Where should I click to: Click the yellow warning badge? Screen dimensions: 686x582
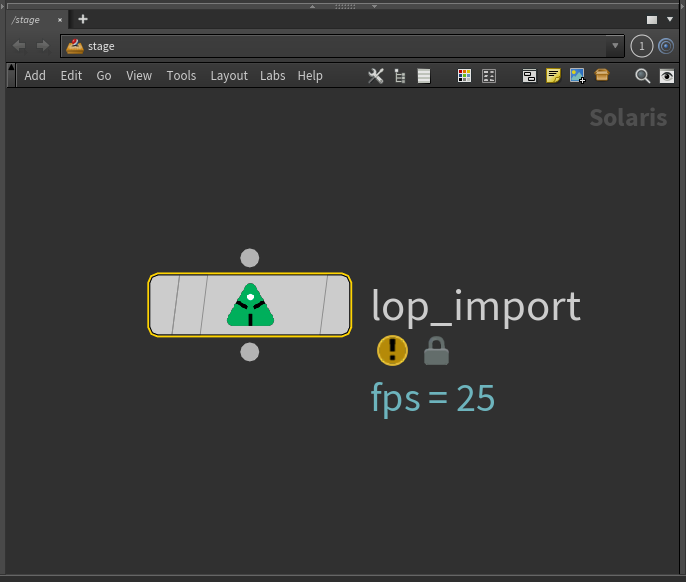coord(392,351)
